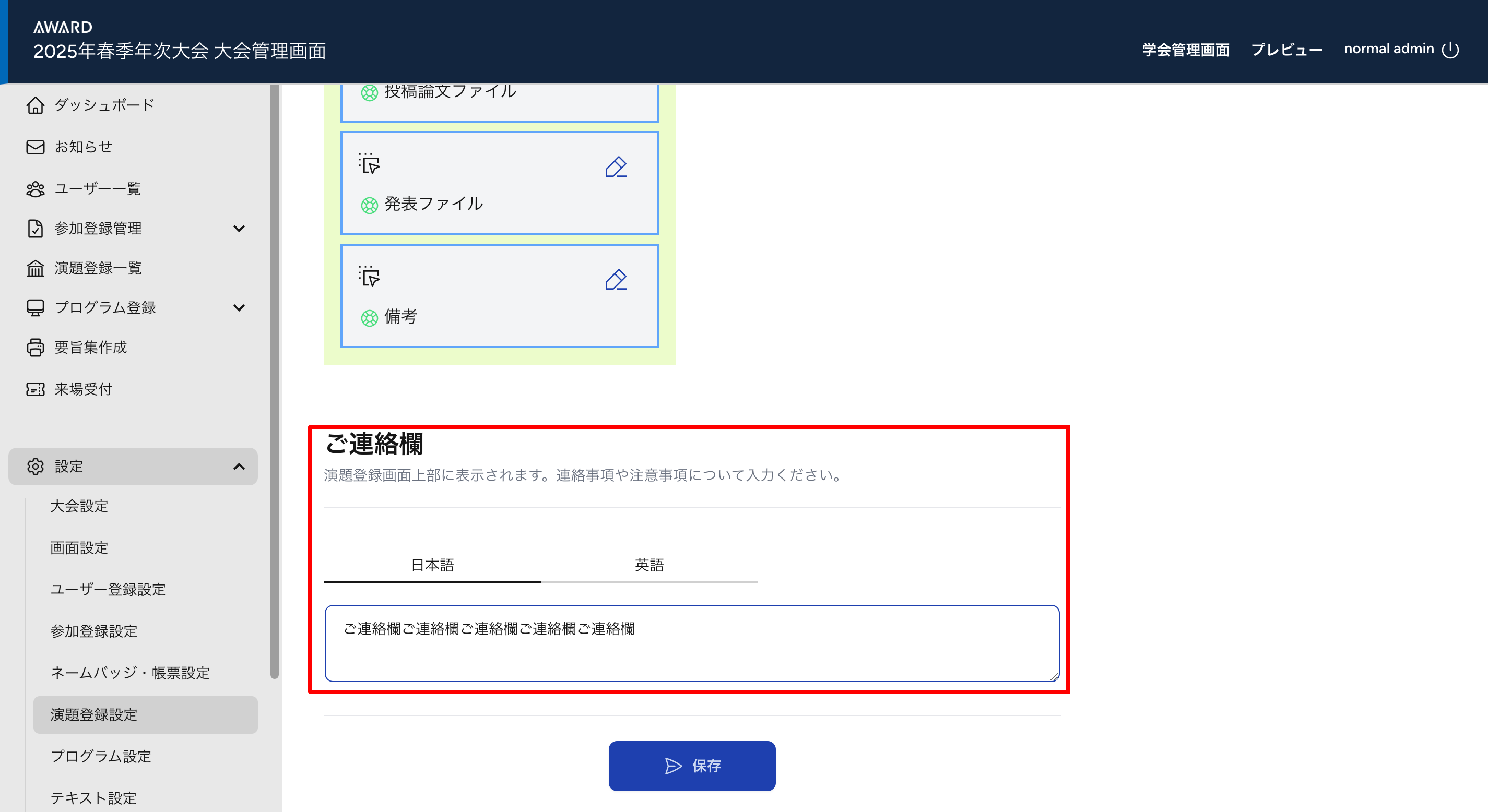The height and width of the screenshot is (812, 1488).
Task: Click the edit pencil icon for 備考
Action: point(616,280)
